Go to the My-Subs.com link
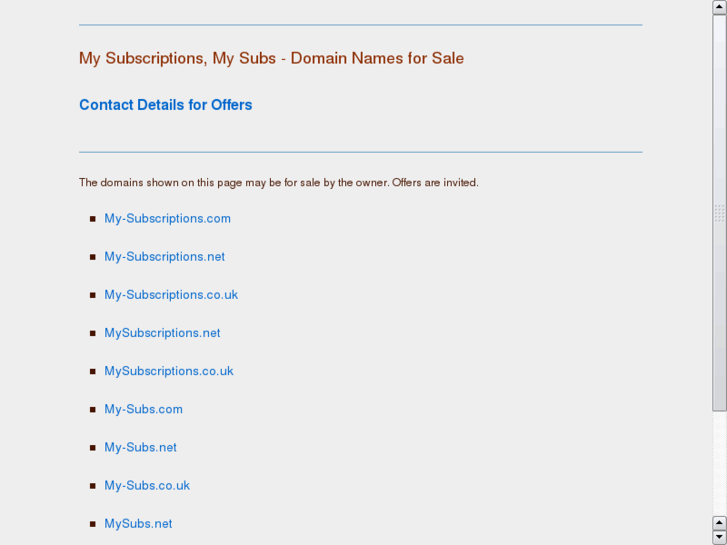Image resolution: width=727 pixels, height=545 pixels. (143, 408)
